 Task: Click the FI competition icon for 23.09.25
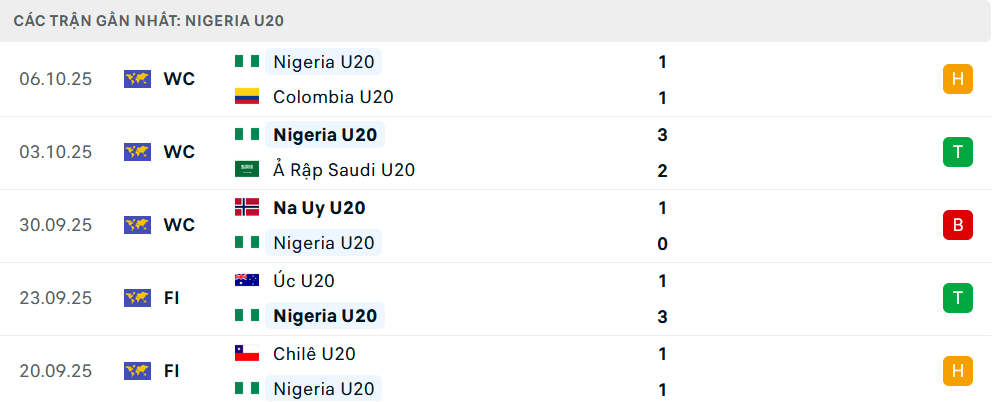pyautogui.click(x=137, y=298)
